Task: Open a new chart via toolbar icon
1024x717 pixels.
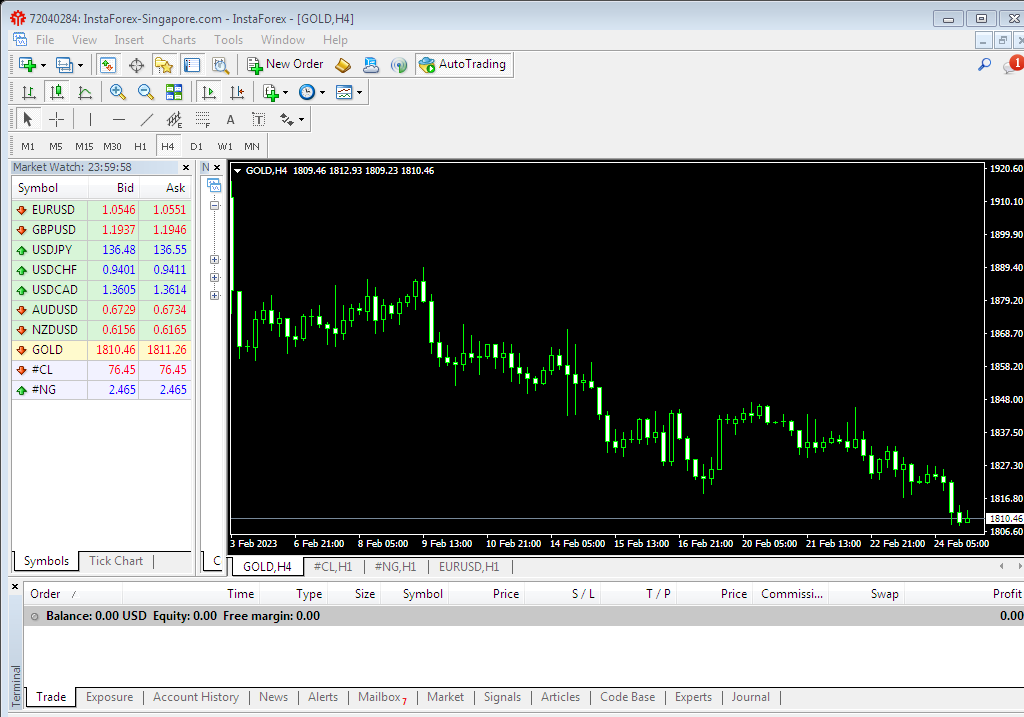Action: coord(27,65)
